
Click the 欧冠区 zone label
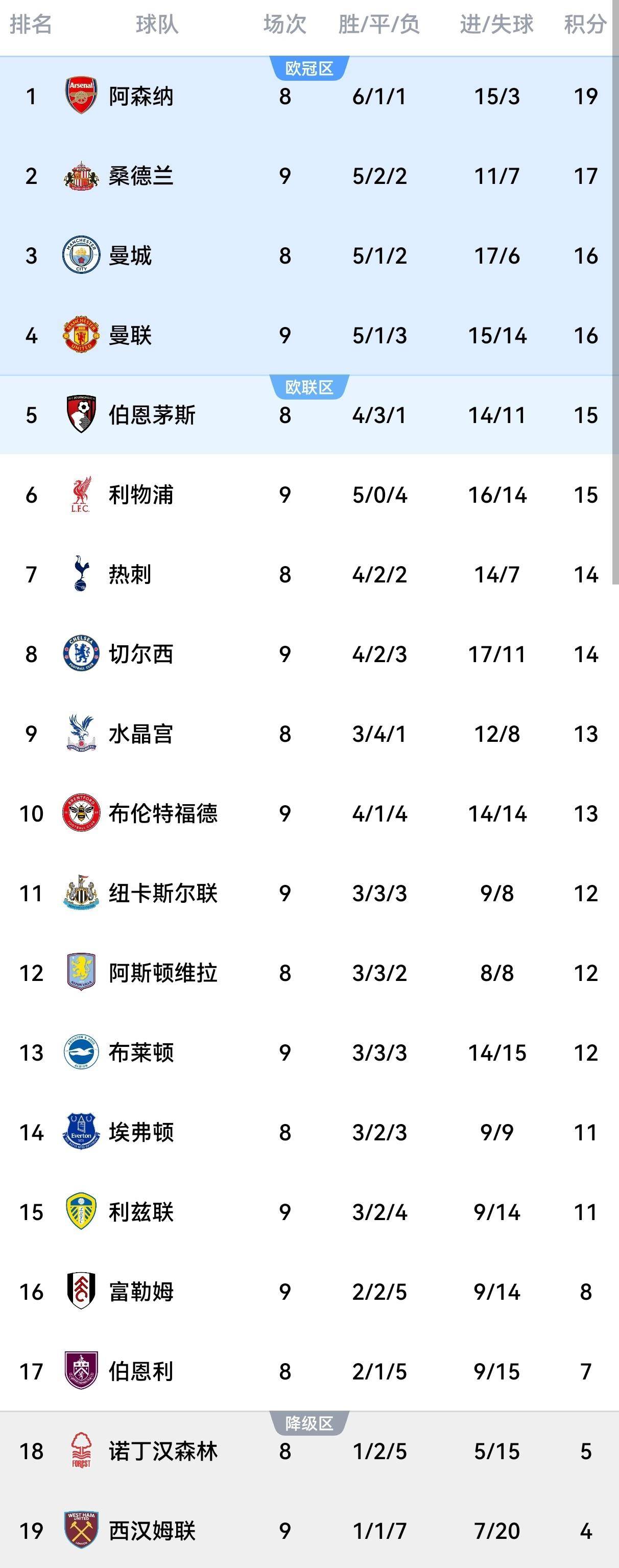[x=309, y=69]
